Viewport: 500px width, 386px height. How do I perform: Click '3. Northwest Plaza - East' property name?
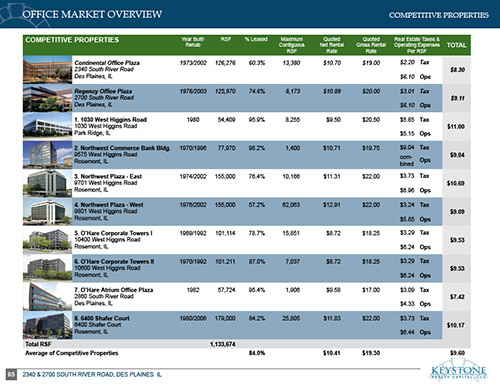click(108, 176)
